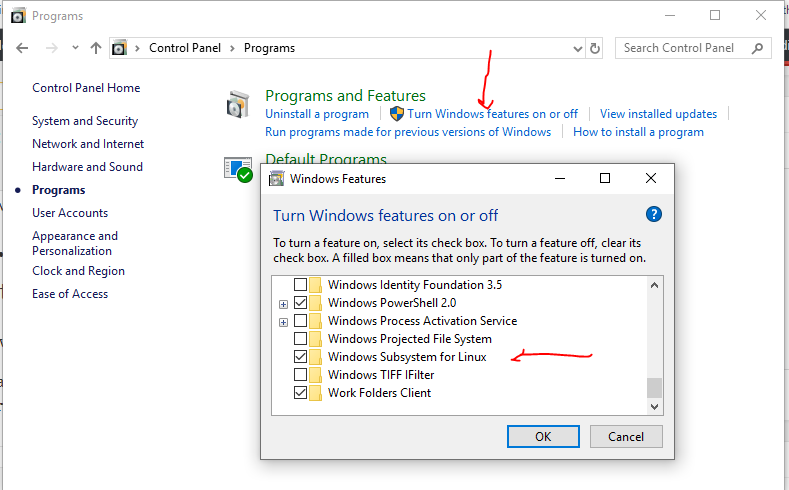This screenshot has height=490, width=789.
Task: Enable Windows Projected File System checkbox
Action: [300, 339]
